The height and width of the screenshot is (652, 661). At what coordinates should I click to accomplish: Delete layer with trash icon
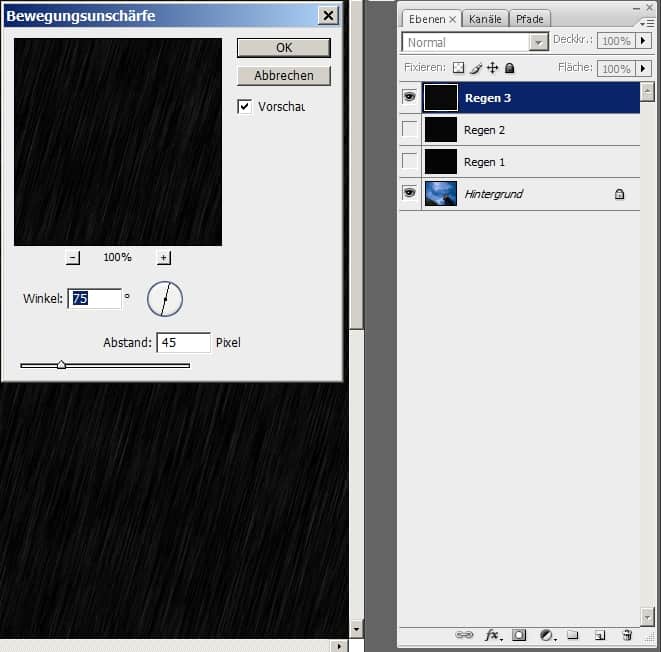(627, 635)
